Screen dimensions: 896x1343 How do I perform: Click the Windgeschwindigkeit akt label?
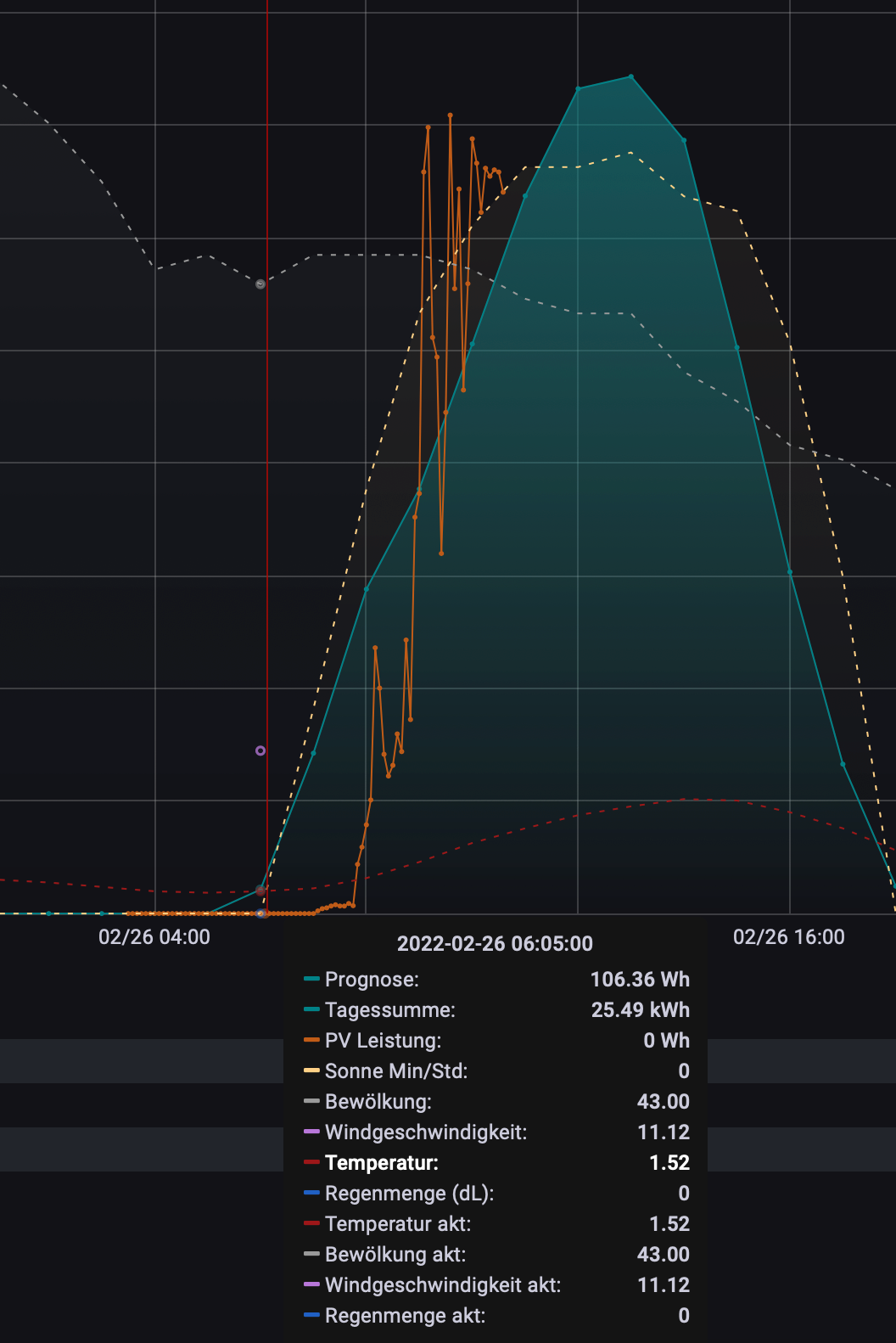click(x=442, y=1285)
